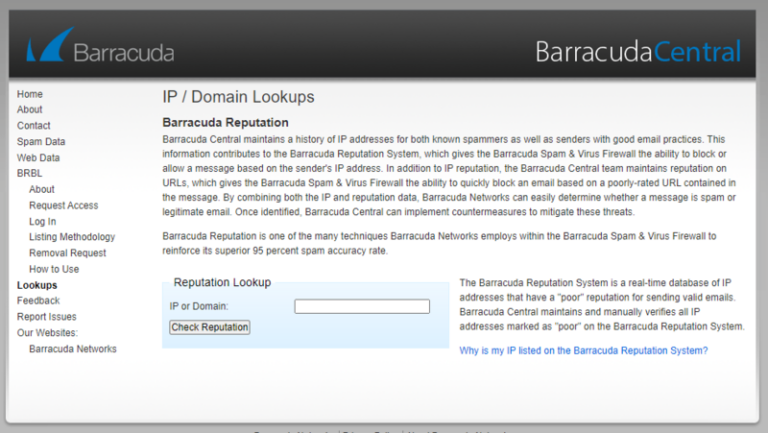Click the 'Barracuda Reputation' subheading
This screenshot has height=433, width=768.
[x=225, y=122]
